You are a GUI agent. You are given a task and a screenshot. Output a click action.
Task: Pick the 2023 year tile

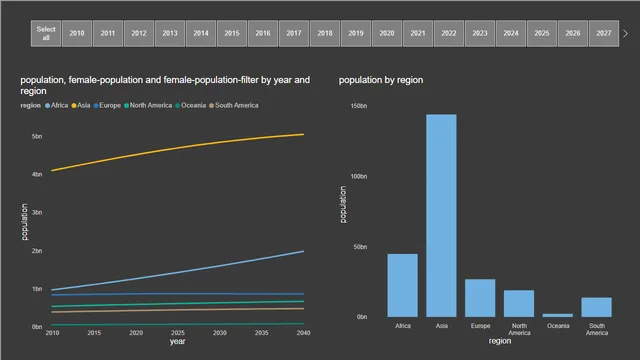click(480, 33)
